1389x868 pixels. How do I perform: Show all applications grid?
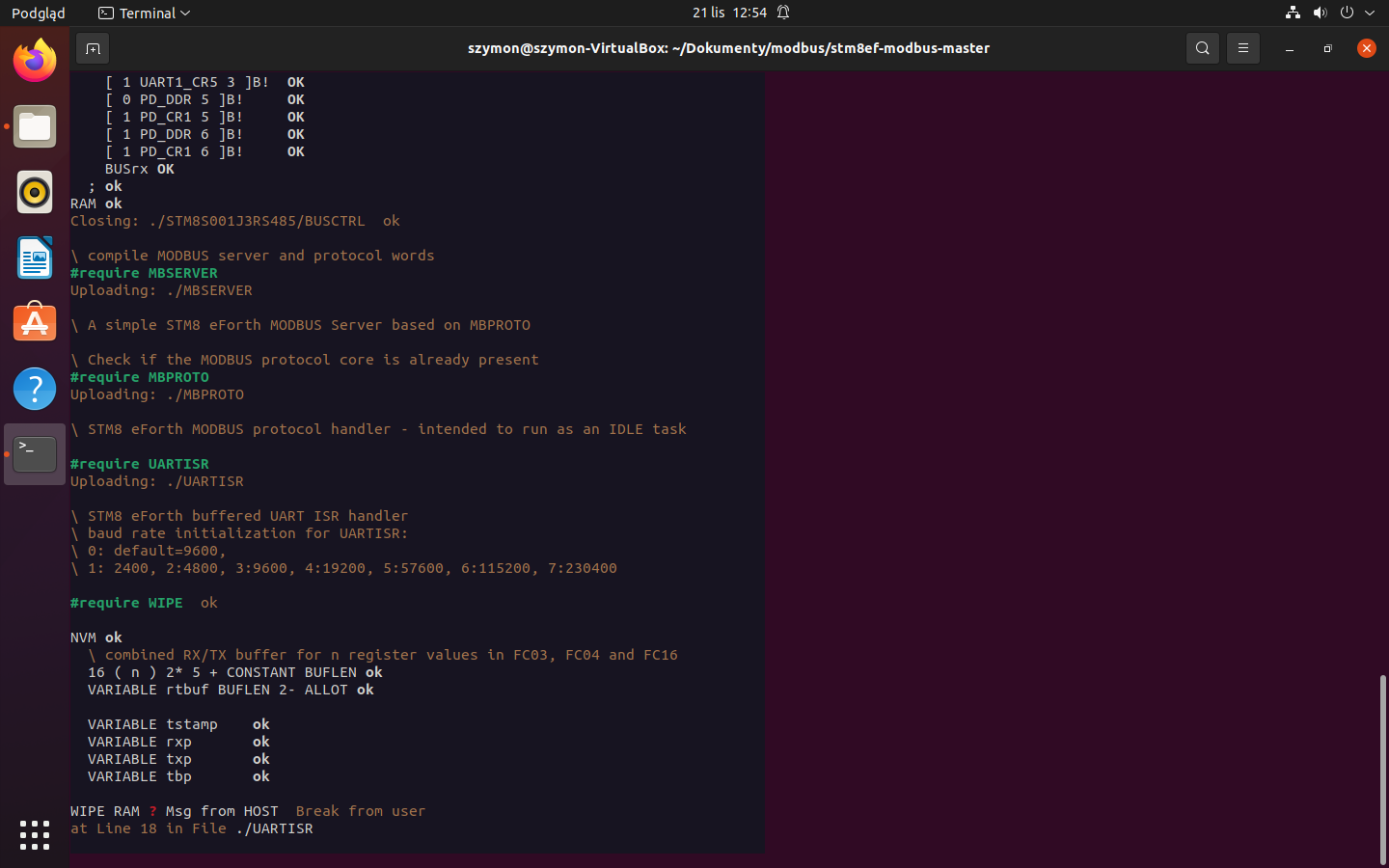pos(35,835)
